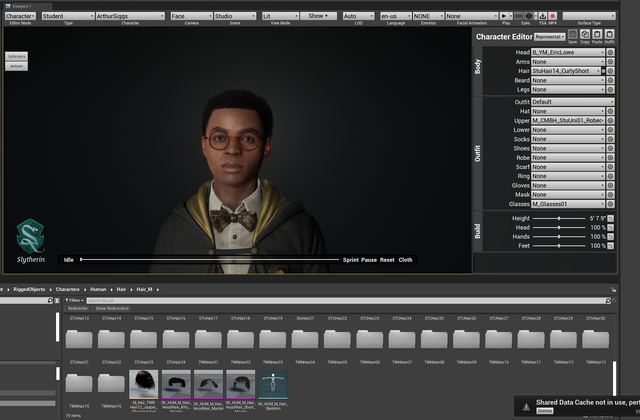Open Camera dropdown showing Face
640x420 pixels.
click(x=191, y=16)
